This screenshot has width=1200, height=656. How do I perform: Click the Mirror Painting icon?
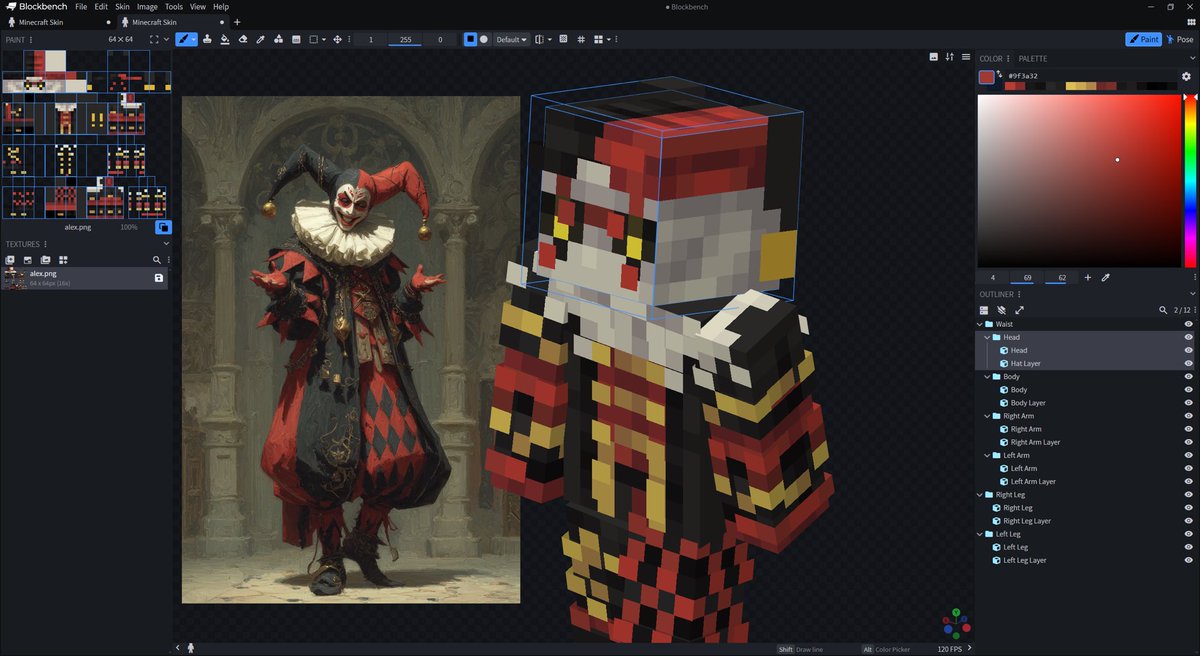(540, 39)
